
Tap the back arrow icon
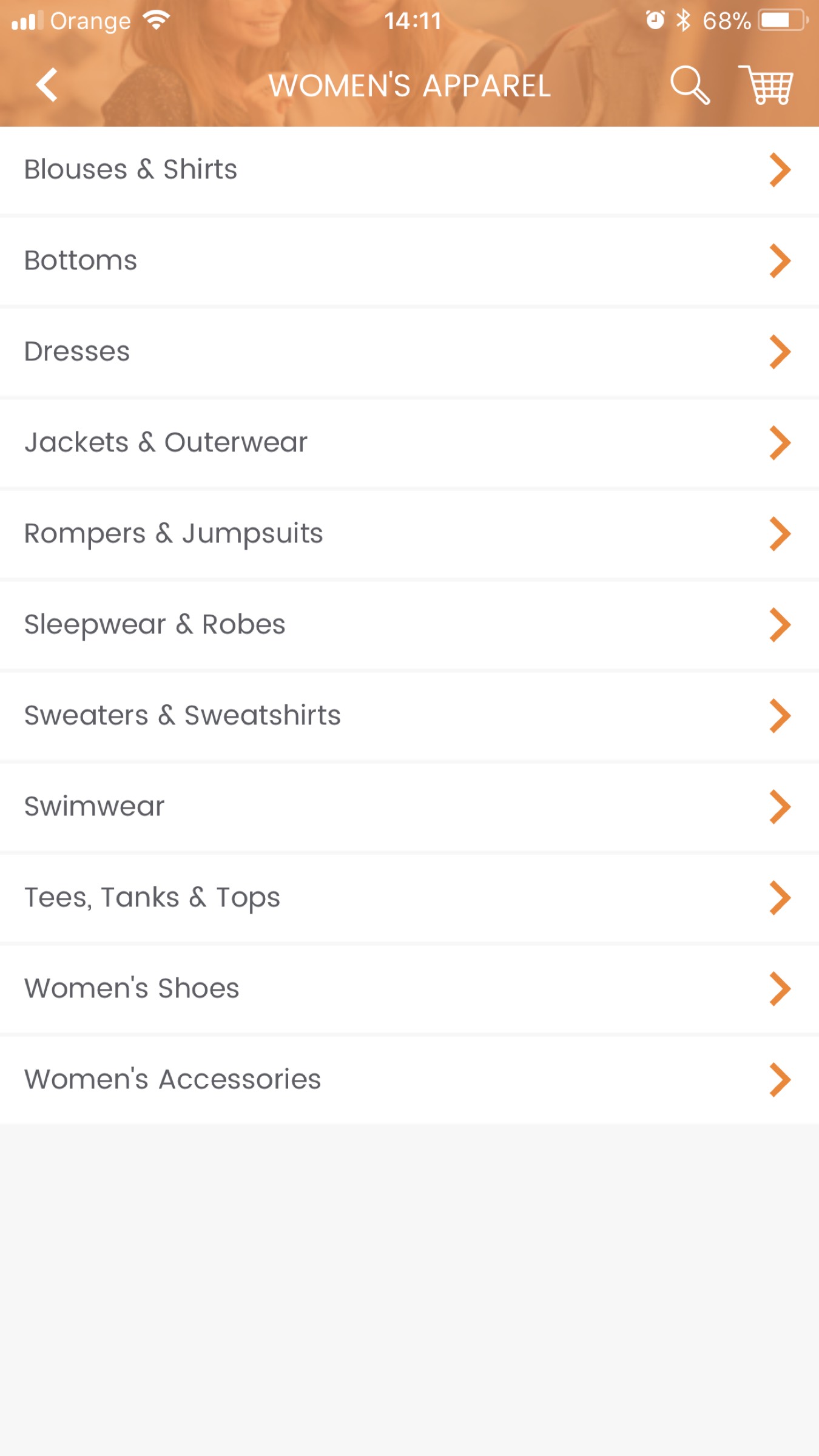tap(47, 85)
